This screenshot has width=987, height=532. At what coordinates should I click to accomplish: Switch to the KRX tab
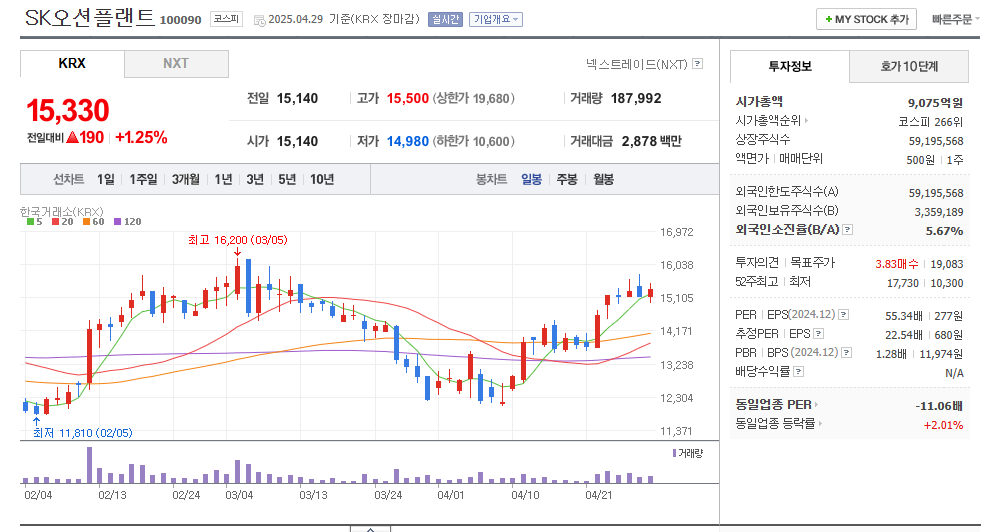[x=72, y=64]
